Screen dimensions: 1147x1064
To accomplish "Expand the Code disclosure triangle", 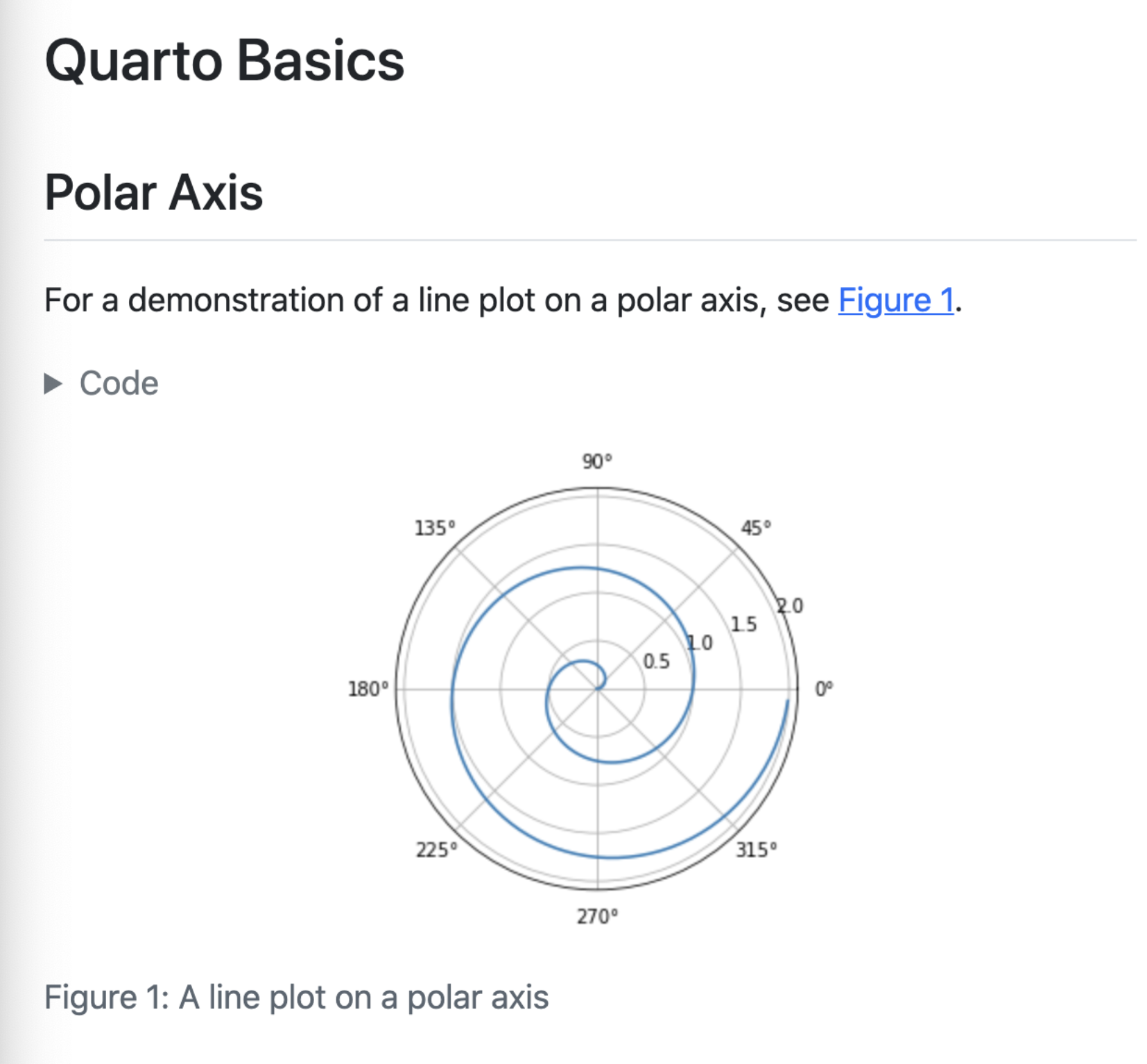I will (53, 384).
